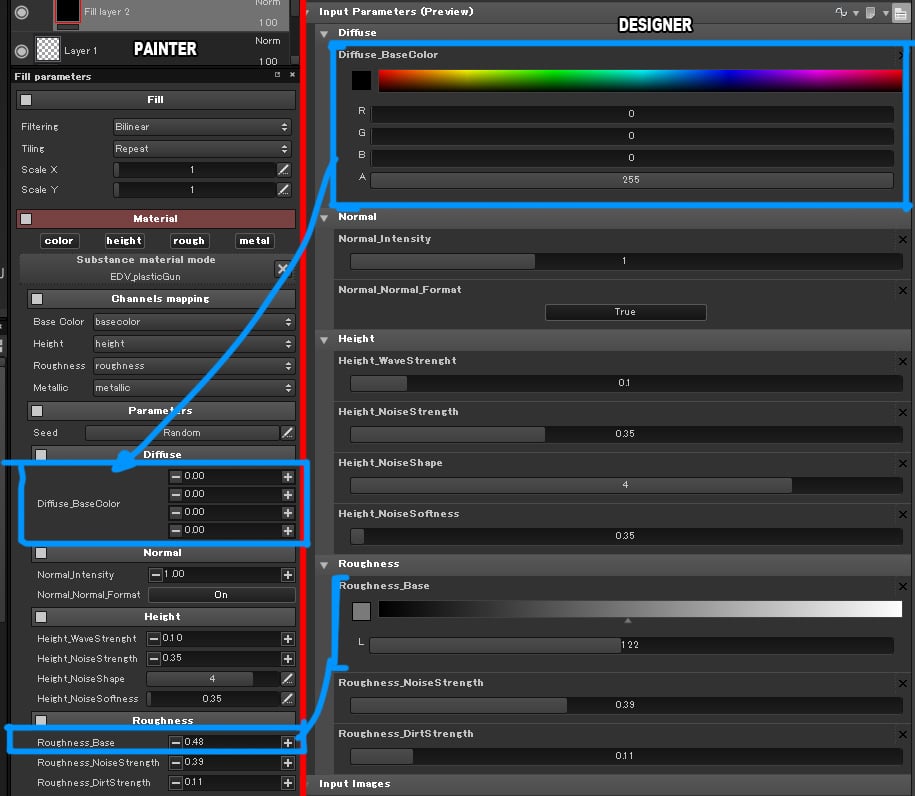The image size is (915, 796).
Task: Click the Material section header button
Action: click(157, 218)
